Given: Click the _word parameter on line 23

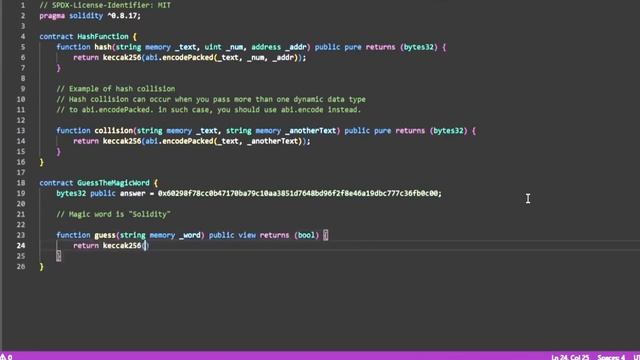Looking at the screenshot, I should click(190, 236).
